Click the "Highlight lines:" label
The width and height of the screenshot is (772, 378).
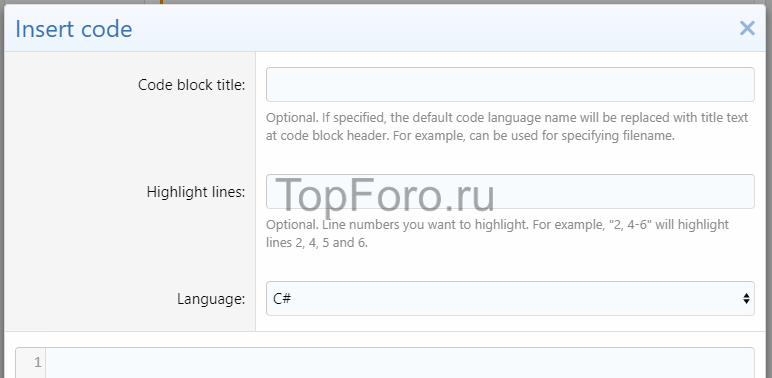(x=196, y=192)
